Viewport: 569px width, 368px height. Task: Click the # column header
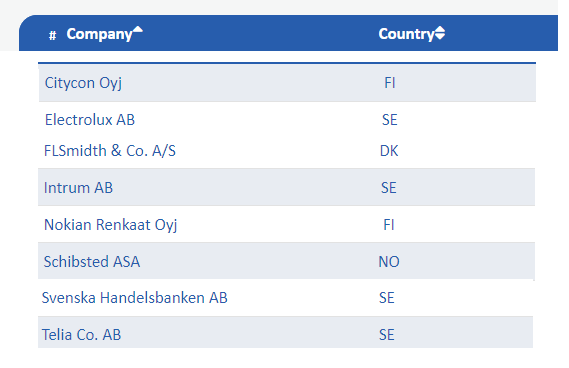53,36
